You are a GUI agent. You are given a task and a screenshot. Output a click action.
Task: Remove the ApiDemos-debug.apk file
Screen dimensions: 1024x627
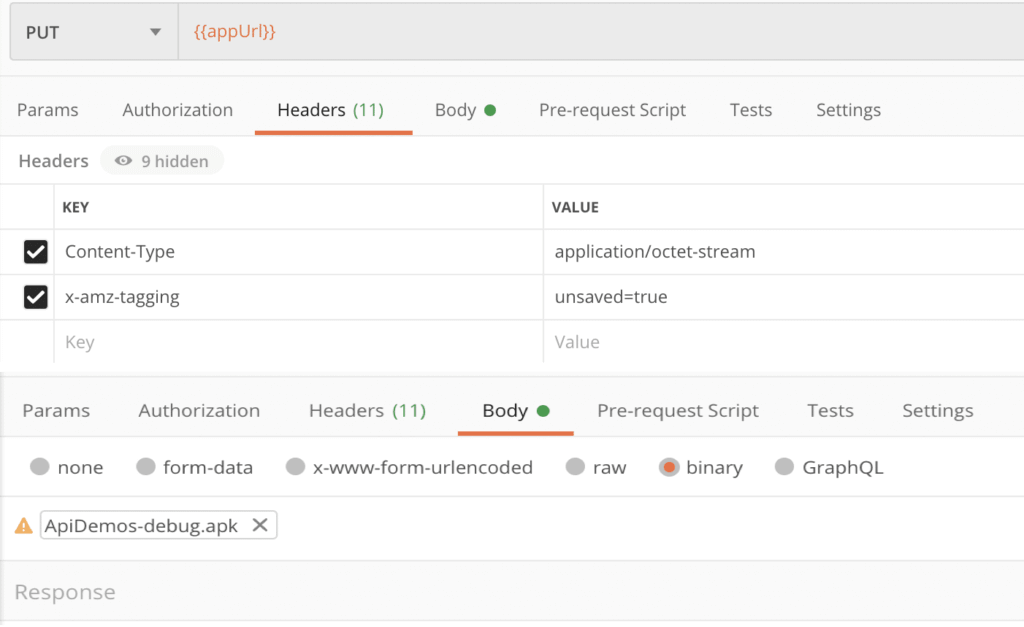[260, 524]
